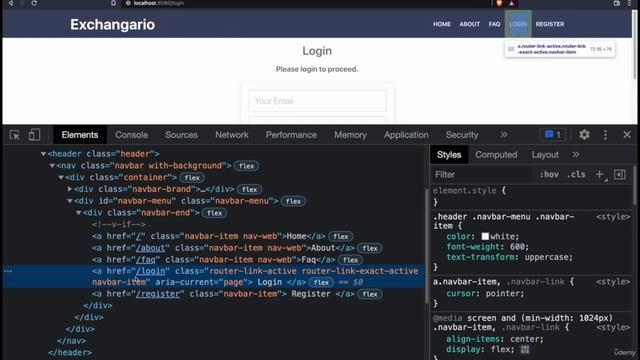Screen dimensions: 640x360
Task: Open DevTools settings gear
Action: 584,135
